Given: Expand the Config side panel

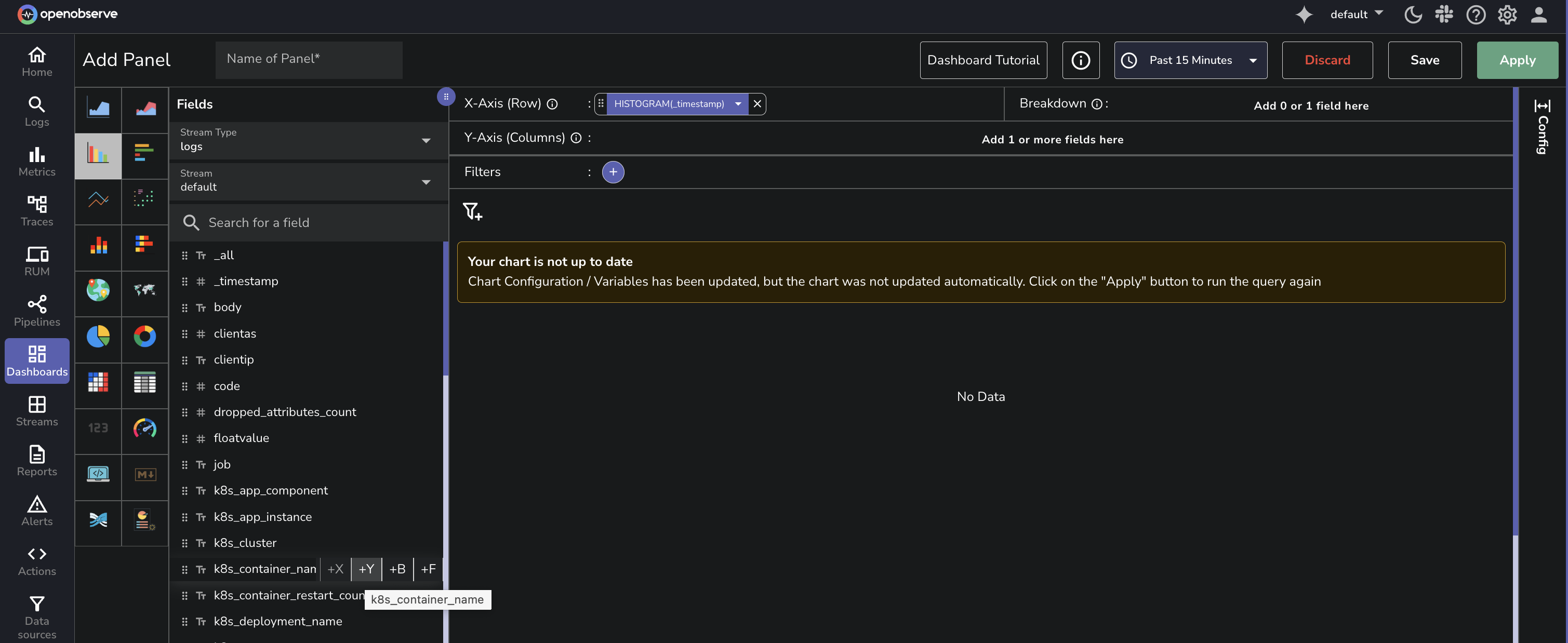Looking at the screenshot, I should [x=1542, y=127].
